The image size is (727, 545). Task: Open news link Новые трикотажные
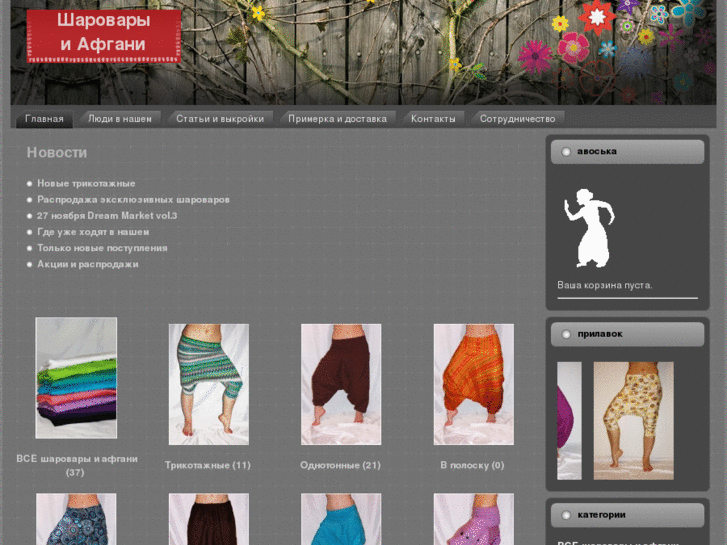click(86, 183)
